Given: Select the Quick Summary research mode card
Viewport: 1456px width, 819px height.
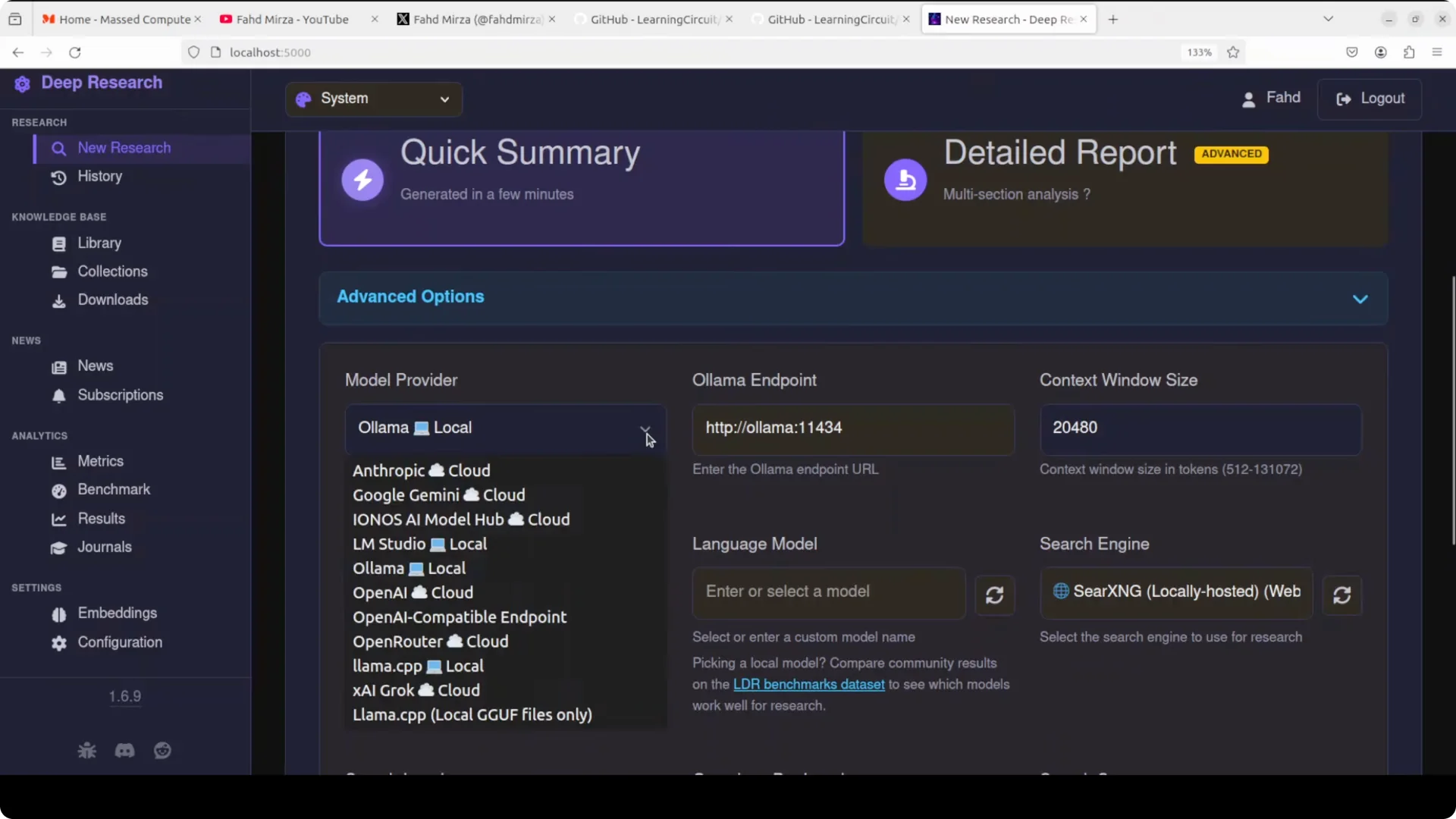Looking at the screenshot, I should 582,187.
